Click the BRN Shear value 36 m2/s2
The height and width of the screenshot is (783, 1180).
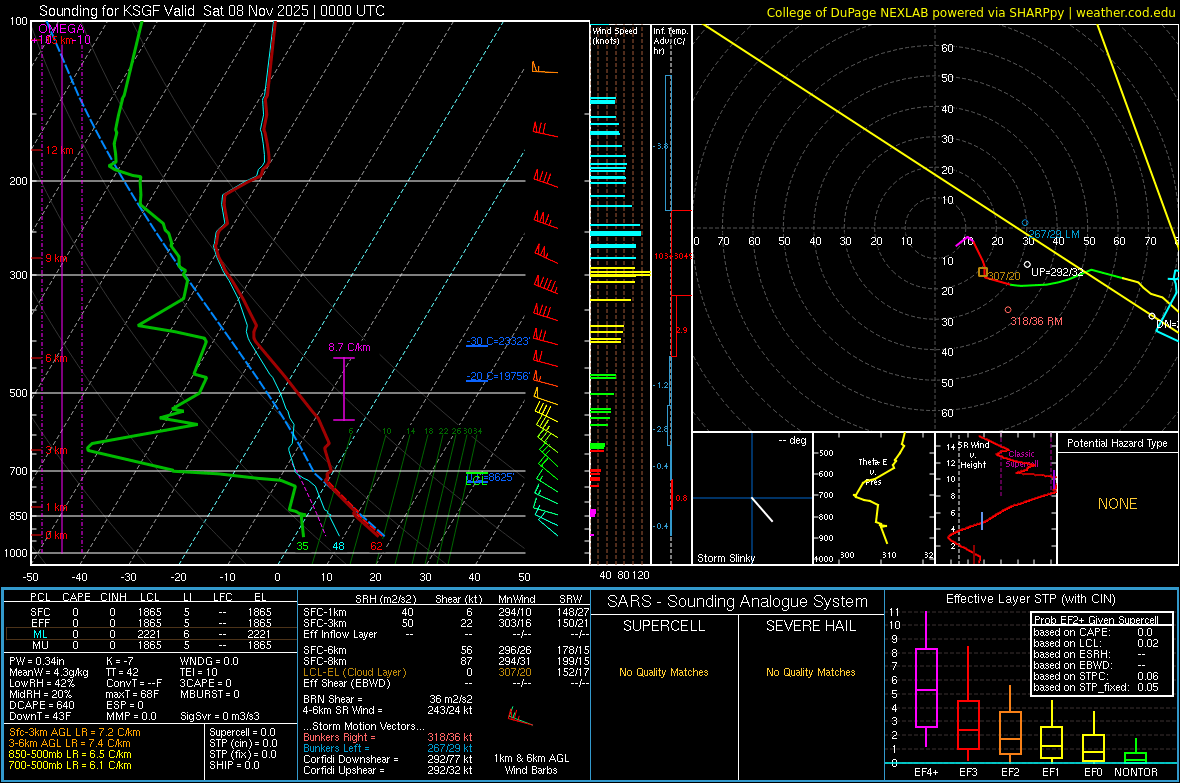pos(451,699)
